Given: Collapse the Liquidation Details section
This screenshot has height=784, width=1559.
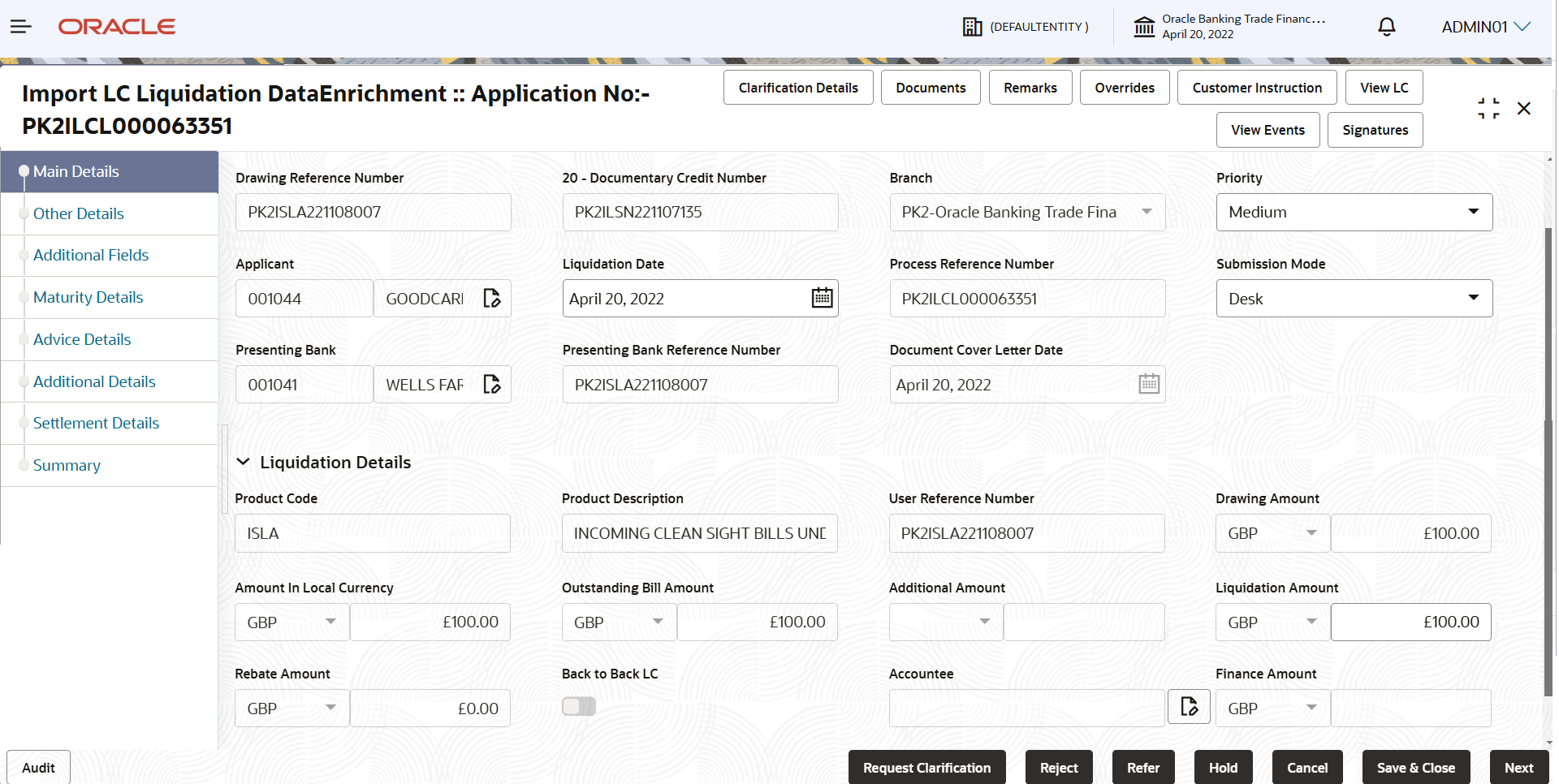Looking at the screenshot, I should 243,462.
